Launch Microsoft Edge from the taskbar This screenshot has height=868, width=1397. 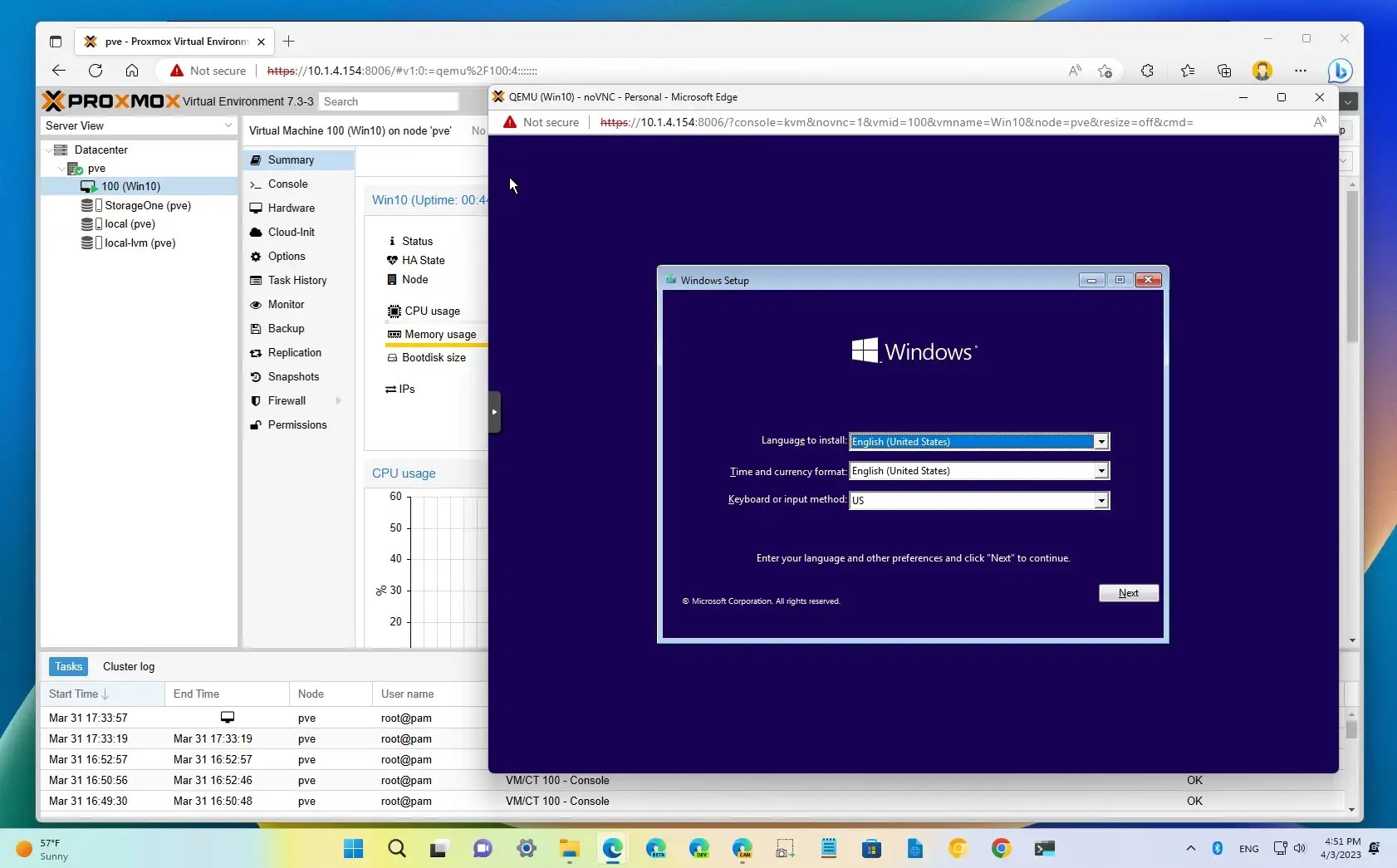coord(612,848)
